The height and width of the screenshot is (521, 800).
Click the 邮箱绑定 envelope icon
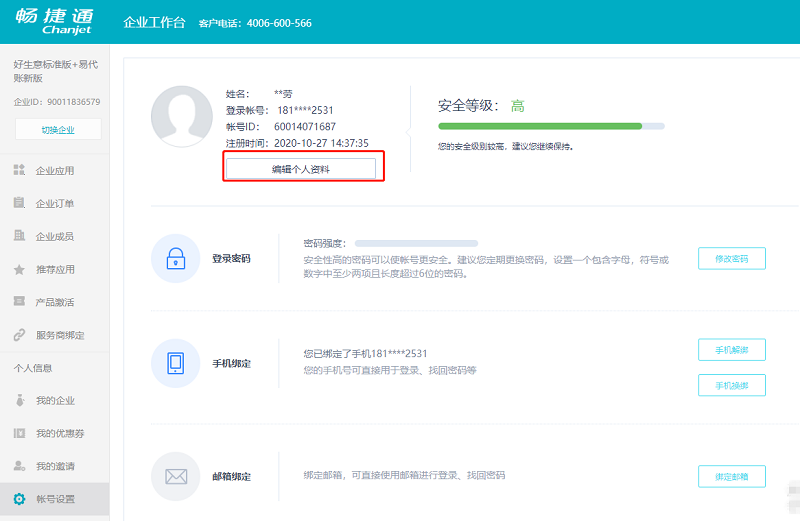[x=176, y=476]
